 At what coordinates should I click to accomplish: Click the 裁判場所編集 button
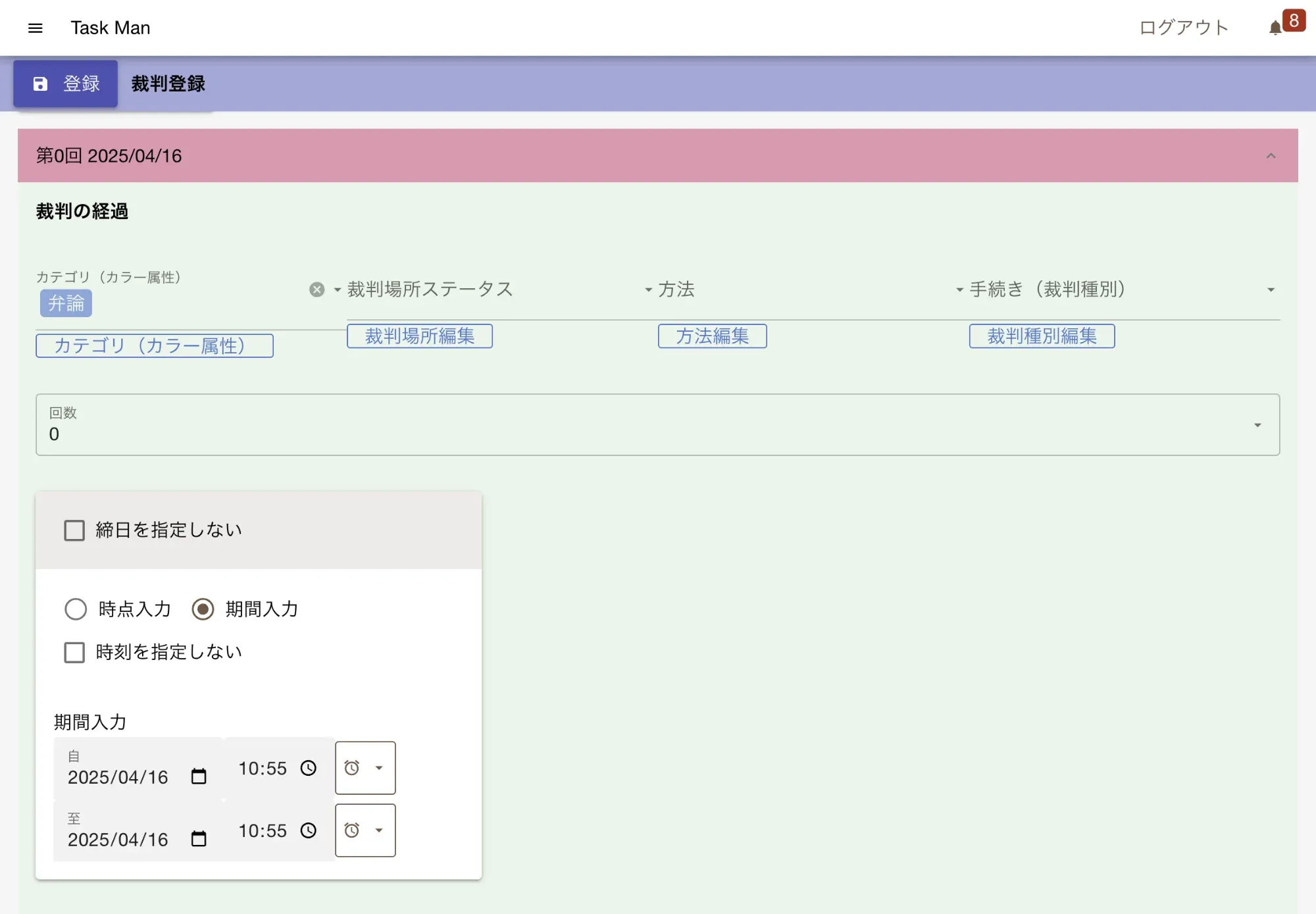click(419, 336)
